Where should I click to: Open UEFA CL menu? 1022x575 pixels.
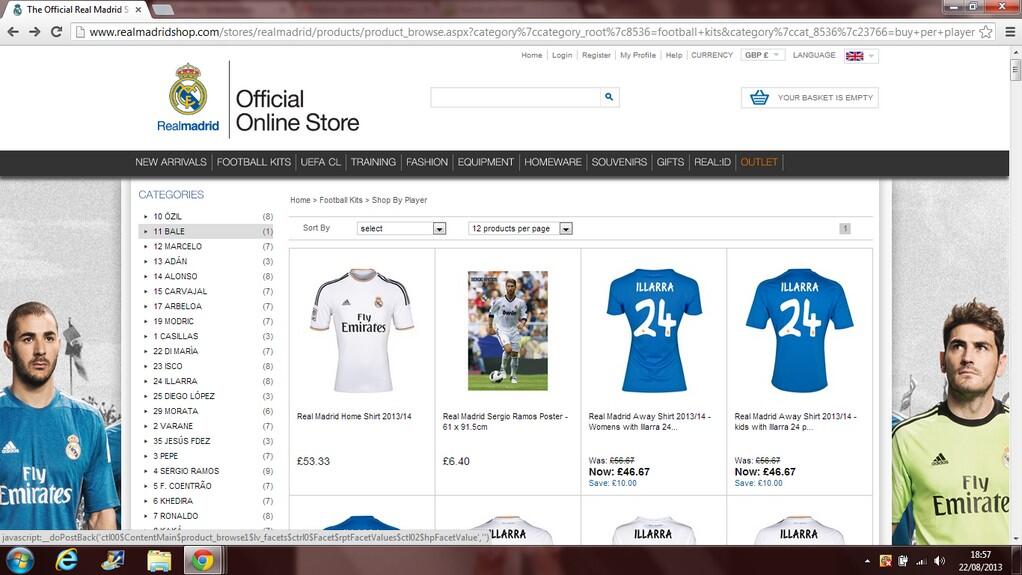pos(321,162)
